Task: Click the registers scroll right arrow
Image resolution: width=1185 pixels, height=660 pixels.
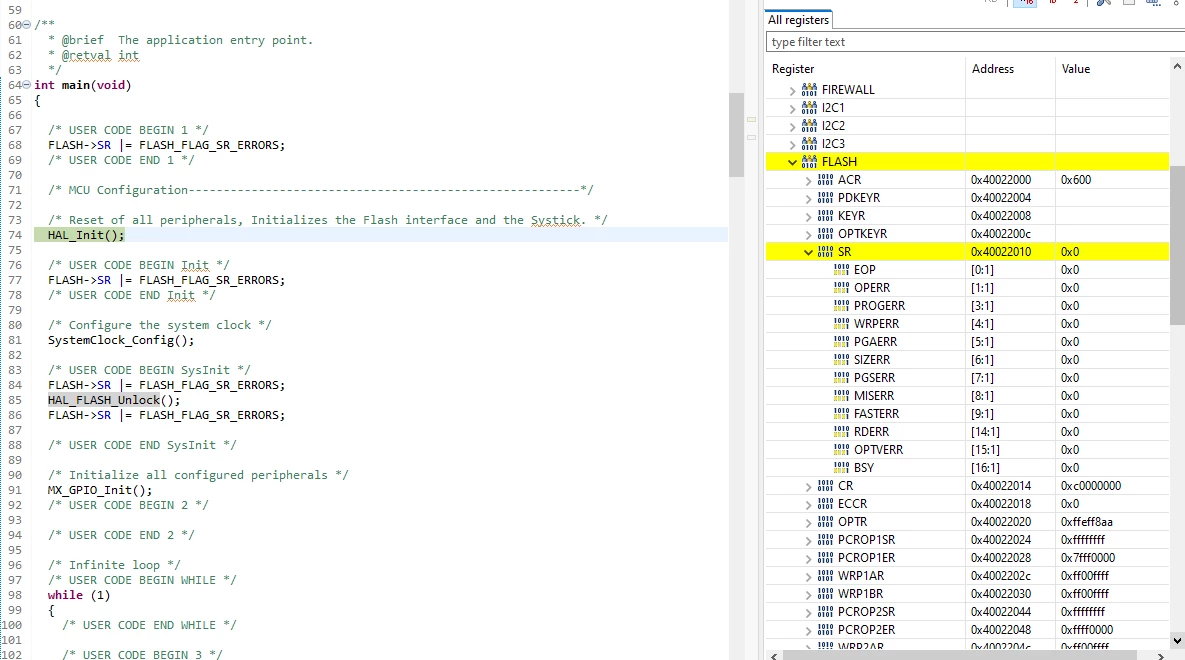Action: [x=1161, y=655]
